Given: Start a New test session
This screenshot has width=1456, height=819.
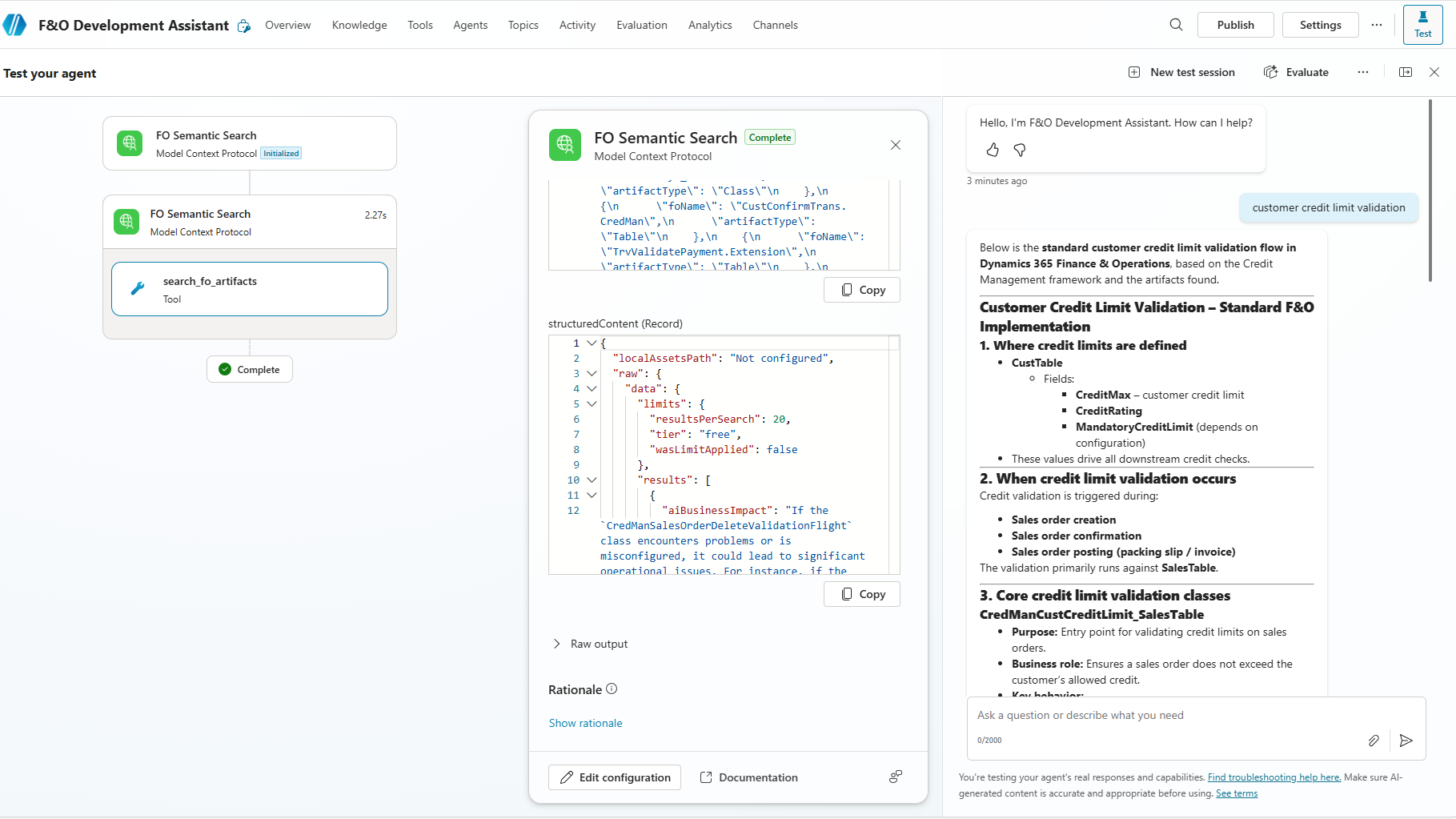Looking at the screenshot, I should (x=1181, y=72).
